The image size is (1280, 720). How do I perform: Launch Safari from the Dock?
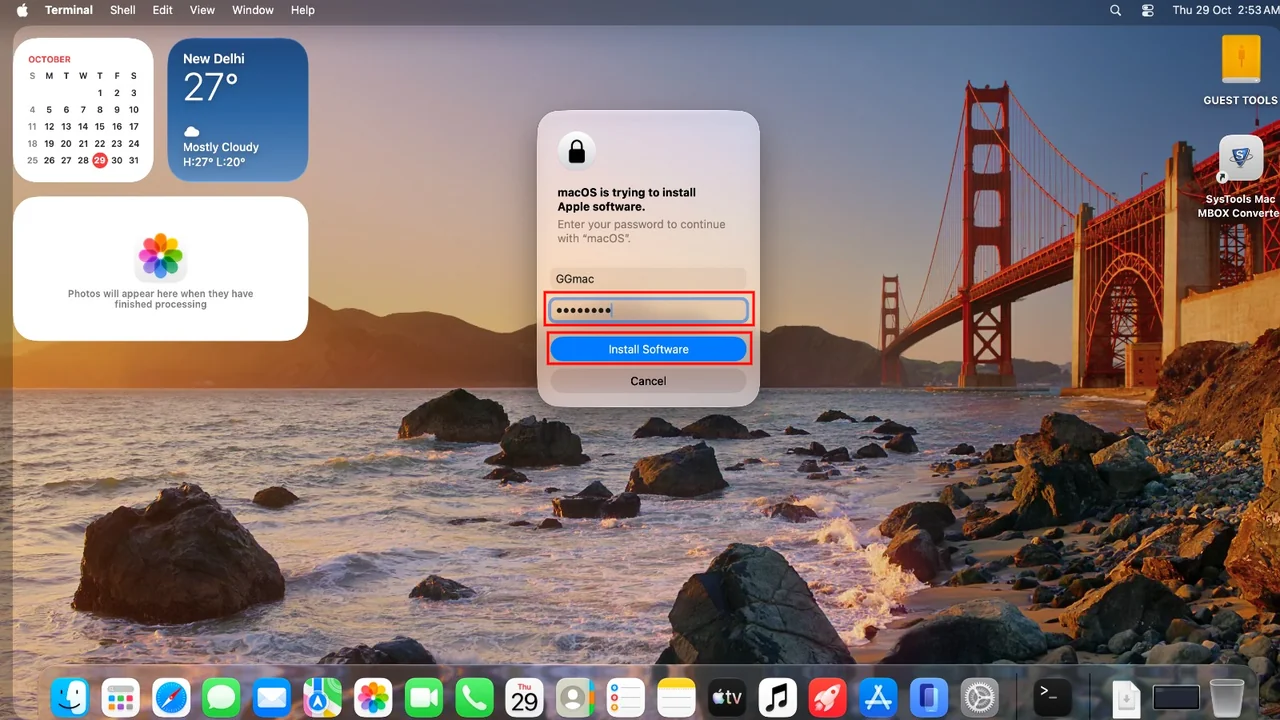(x=171, y=697)
